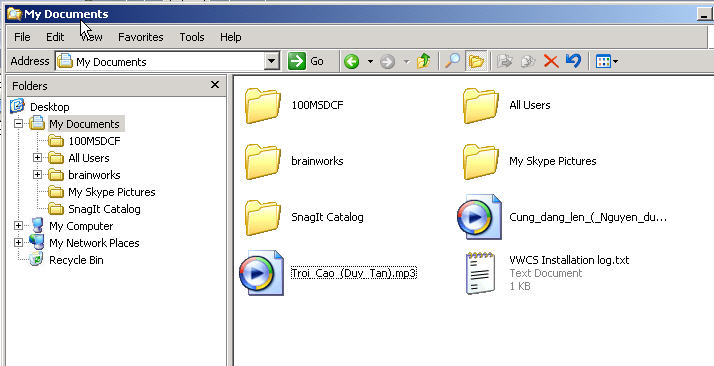Screen dimensions: 714x366
Task: Select the brainworks folder icon in file pane
Action: point(263,162)
